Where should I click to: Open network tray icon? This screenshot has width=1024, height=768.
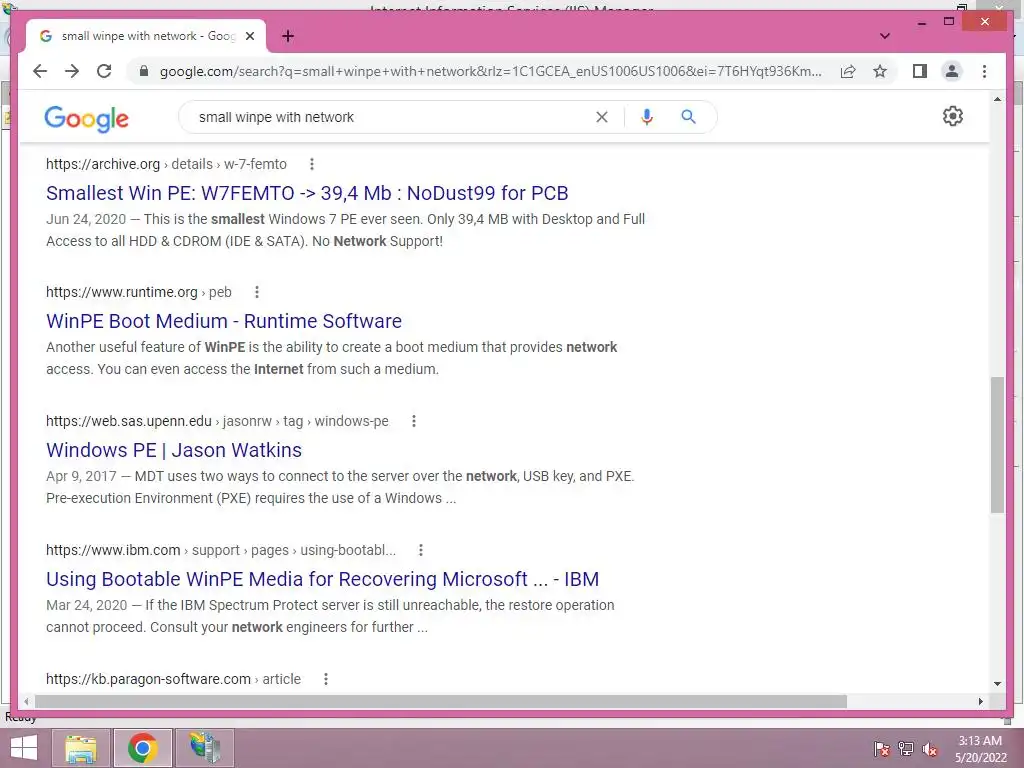point(906,749)
